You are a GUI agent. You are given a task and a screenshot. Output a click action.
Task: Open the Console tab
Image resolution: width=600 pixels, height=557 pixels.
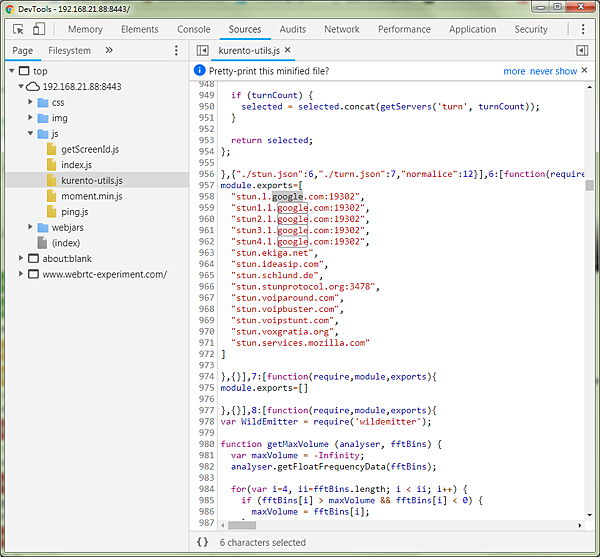194,30
